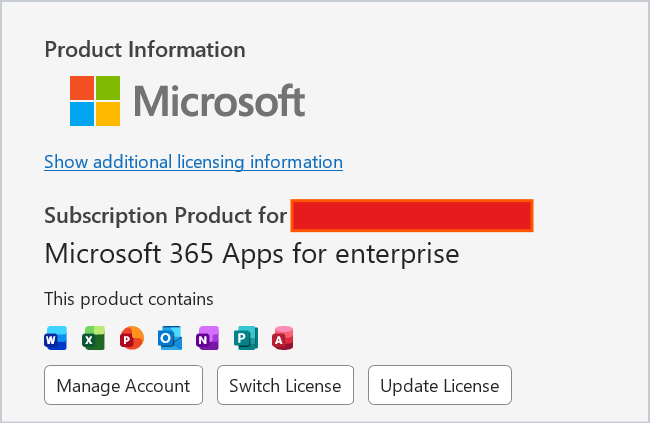Screen dimensions: 650x423
Task: Click the Update License button
Action: 440,385
